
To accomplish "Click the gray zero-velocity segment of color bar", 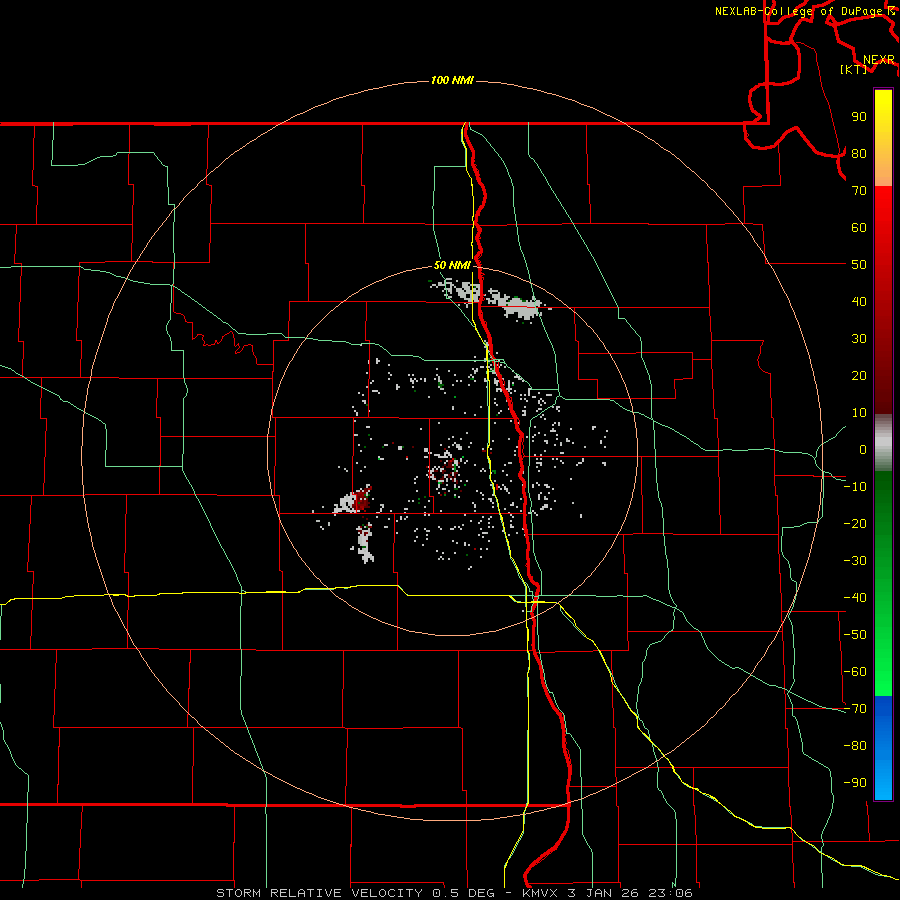I will (883, 443).
